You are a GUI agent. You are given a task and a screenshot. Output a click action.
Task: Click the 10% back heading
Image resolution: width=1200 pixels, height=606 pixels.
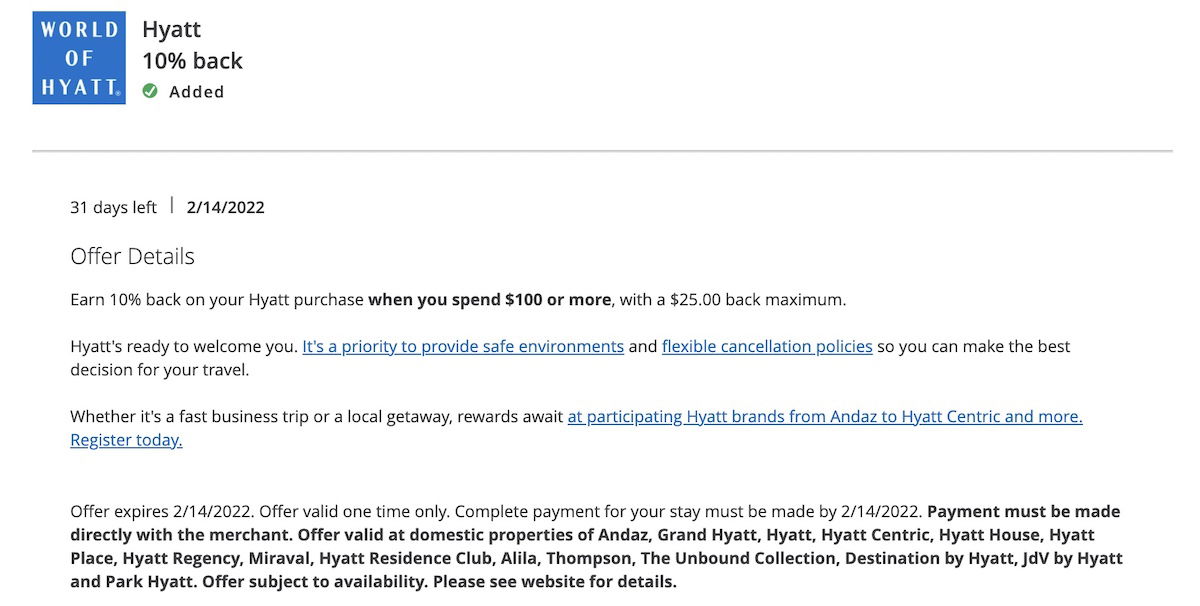pyautogui.click(x=192, y=61)
